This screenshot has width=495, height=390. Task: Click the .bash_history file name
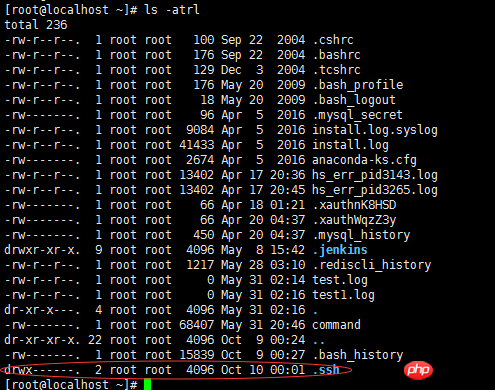358,355
